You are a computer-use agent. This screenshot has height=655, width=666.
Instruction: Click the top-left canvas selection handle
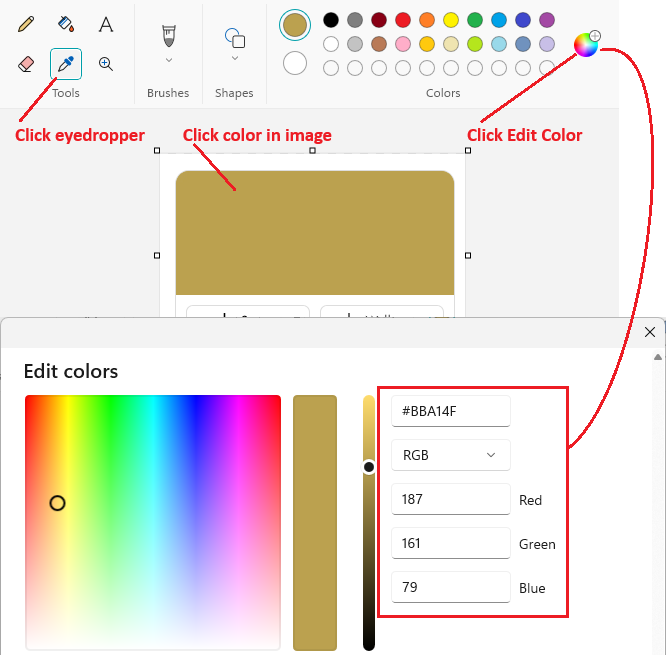point(157,150)
